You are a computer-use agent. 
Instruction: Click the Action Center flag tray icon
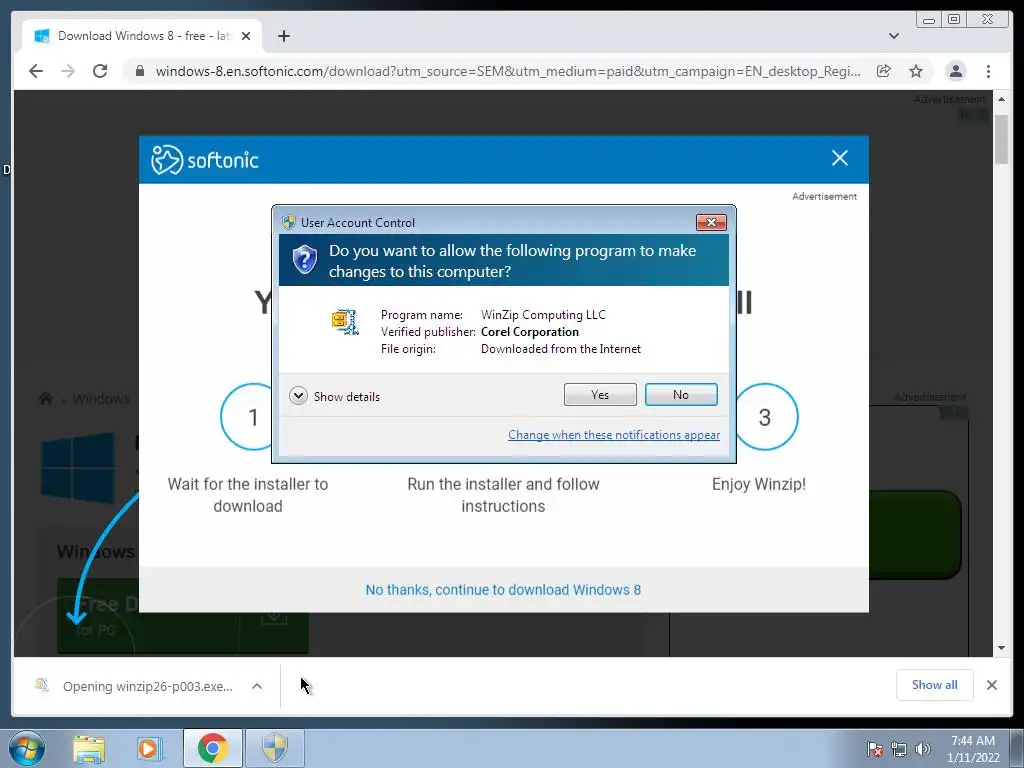coord(875,749)
